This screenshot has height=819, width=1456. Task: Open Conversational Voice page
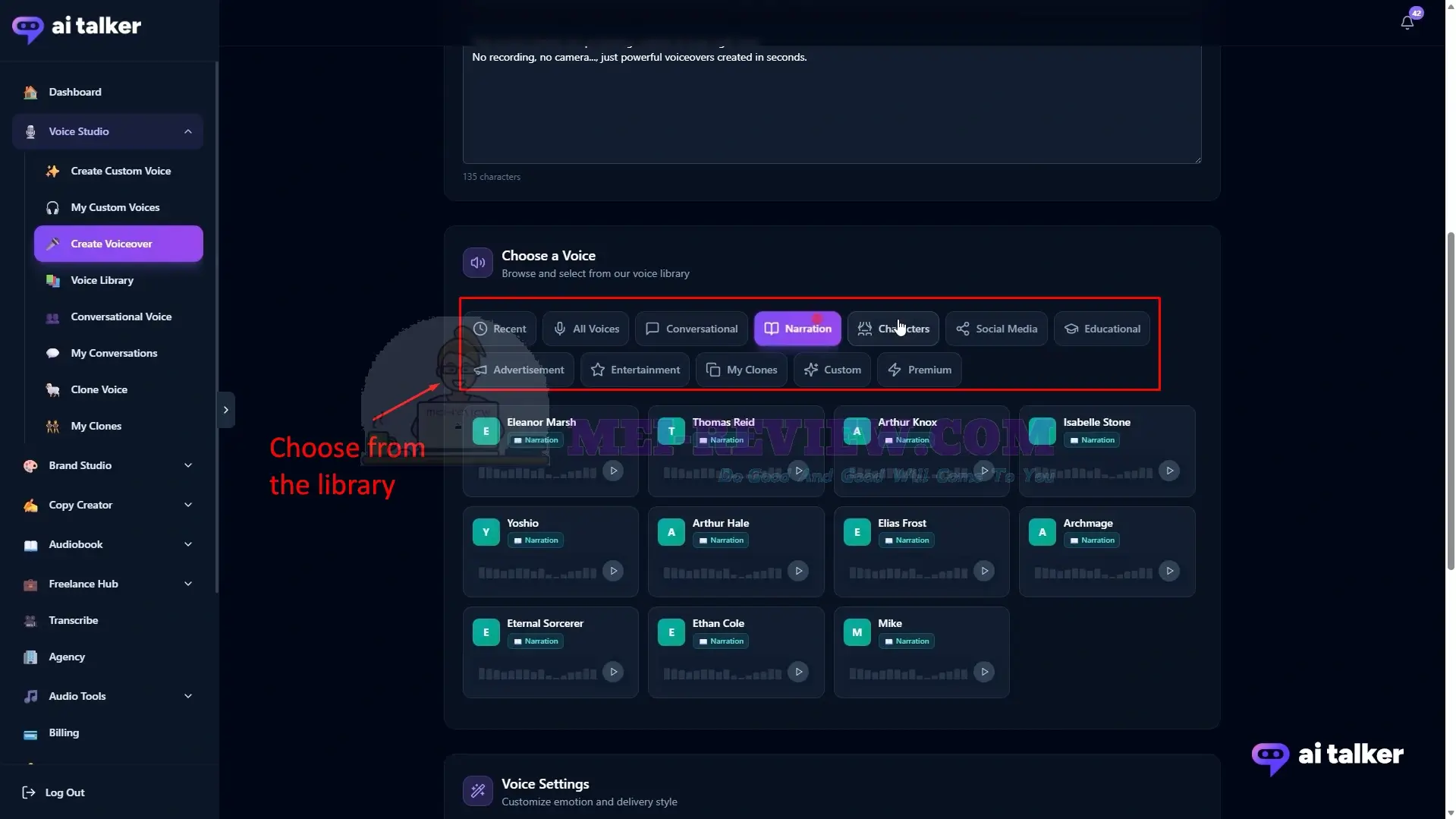pos(118,317)
